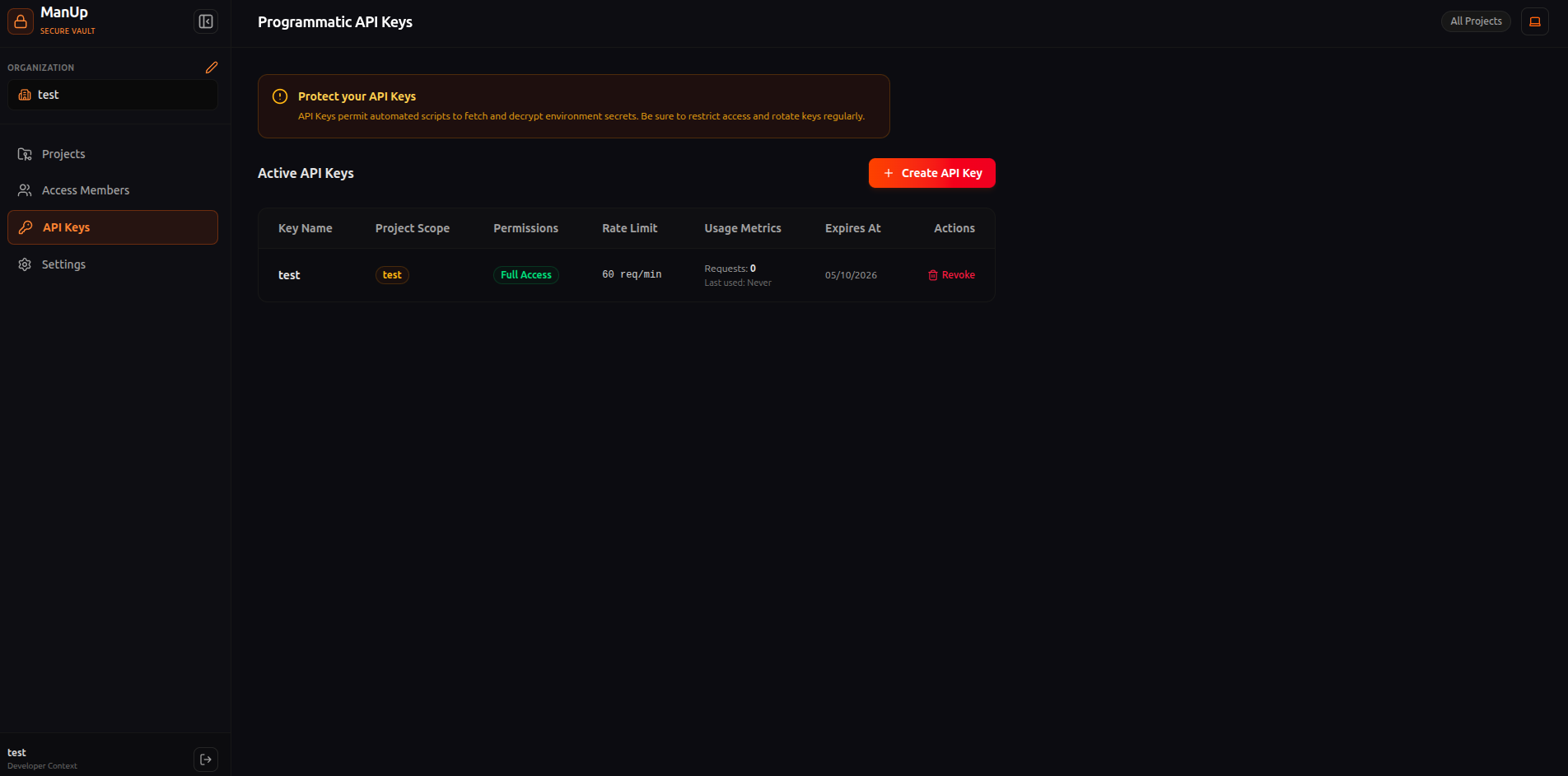Log out using the sign-out icon
This screenshot has width=1568, height=776.
click(x=206, y=760)
